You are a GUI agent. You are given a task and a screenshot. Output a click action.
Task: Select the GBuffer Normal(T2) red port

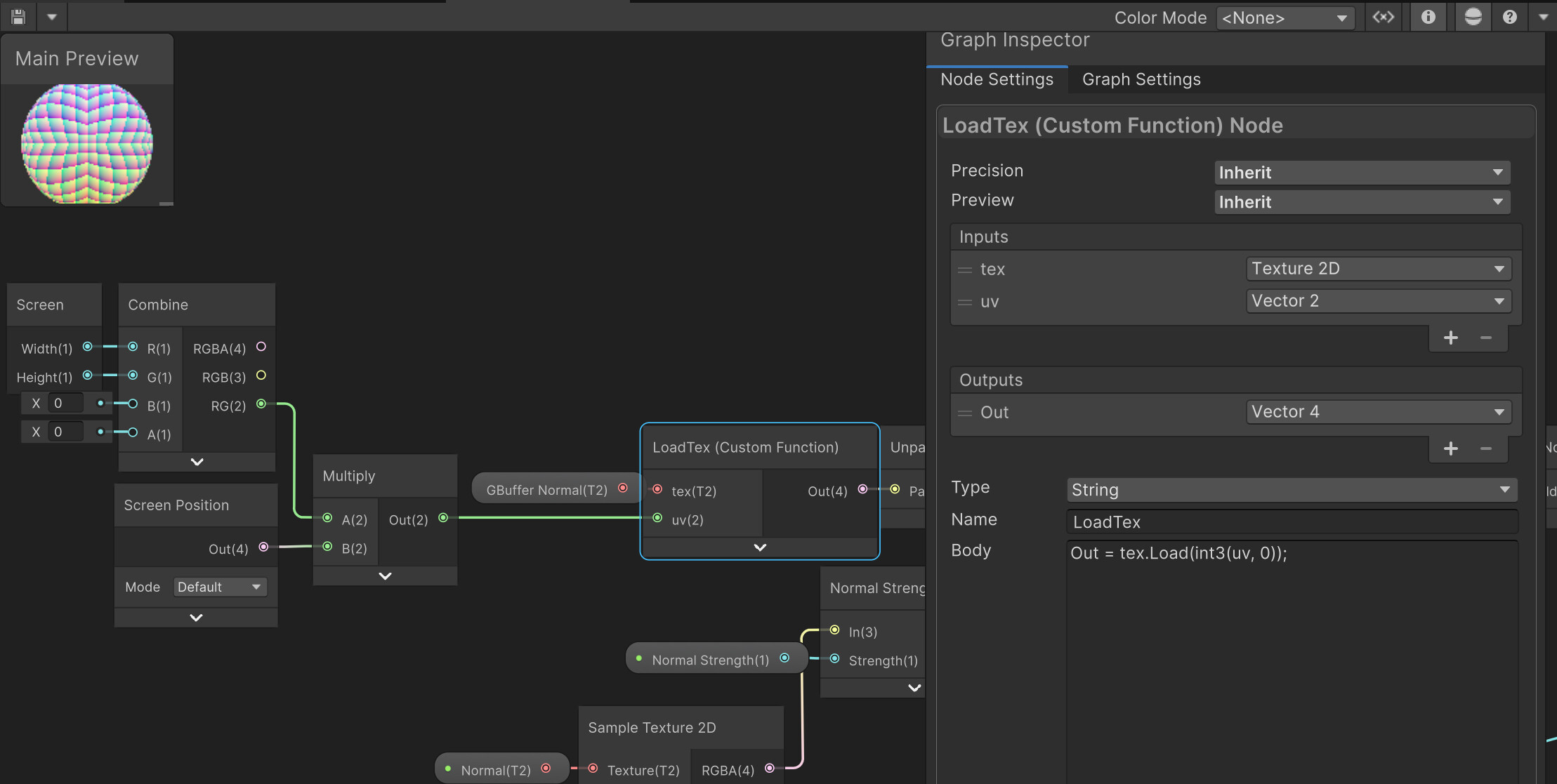624,488
